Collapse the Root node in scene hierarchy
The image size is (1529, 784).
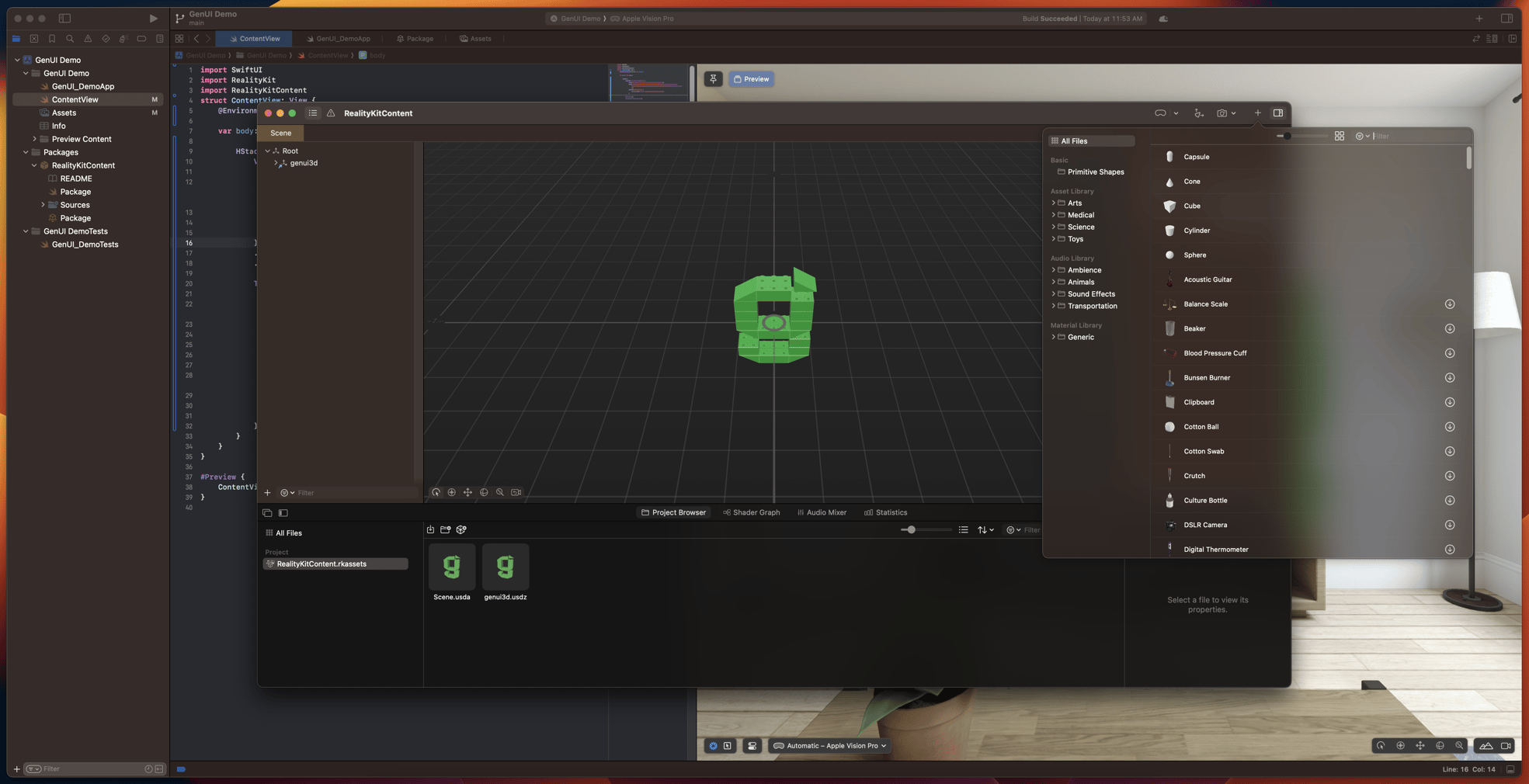coord(268,151)
